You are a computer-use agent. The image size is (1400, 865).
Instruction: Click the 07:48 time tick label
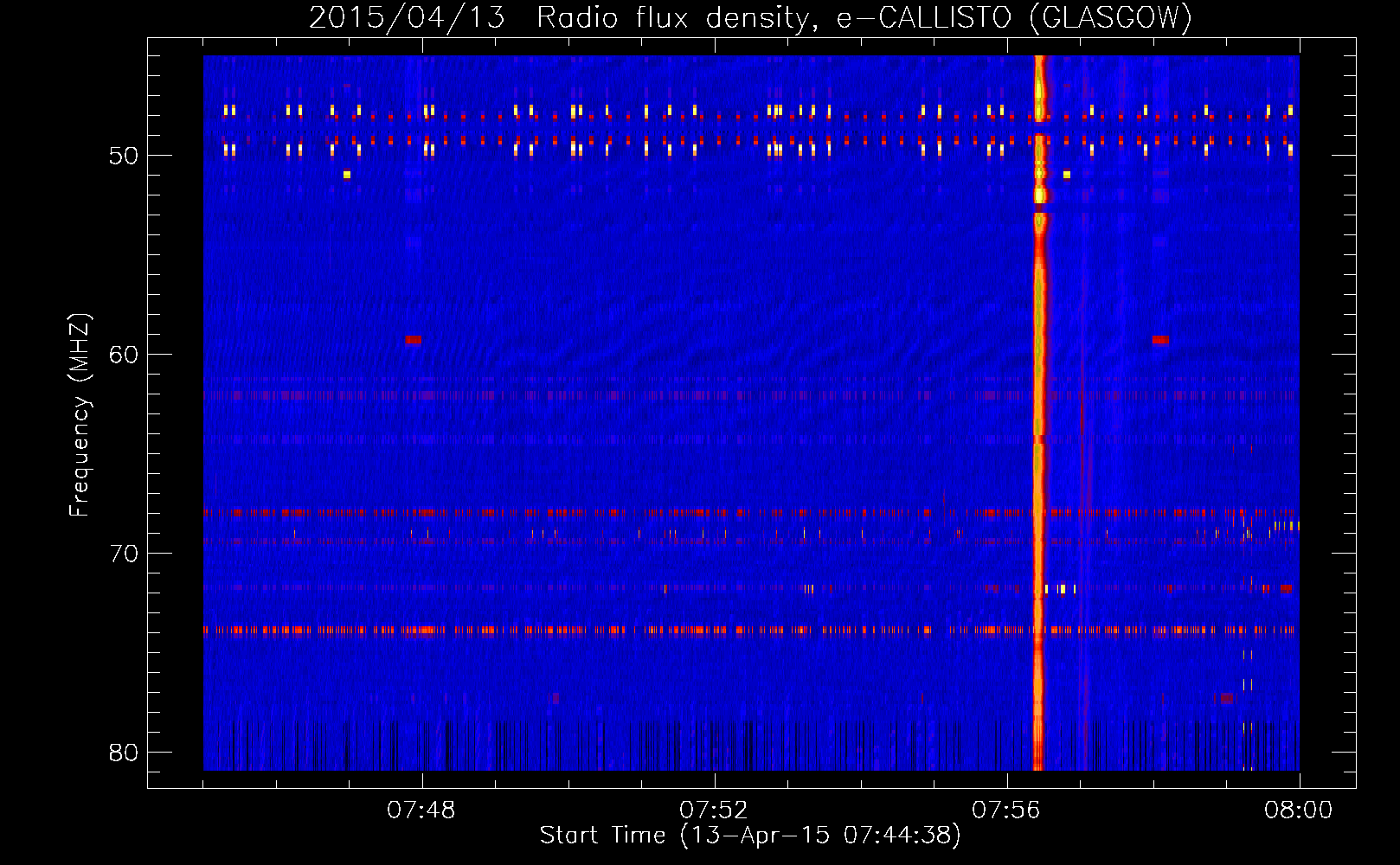421,811
